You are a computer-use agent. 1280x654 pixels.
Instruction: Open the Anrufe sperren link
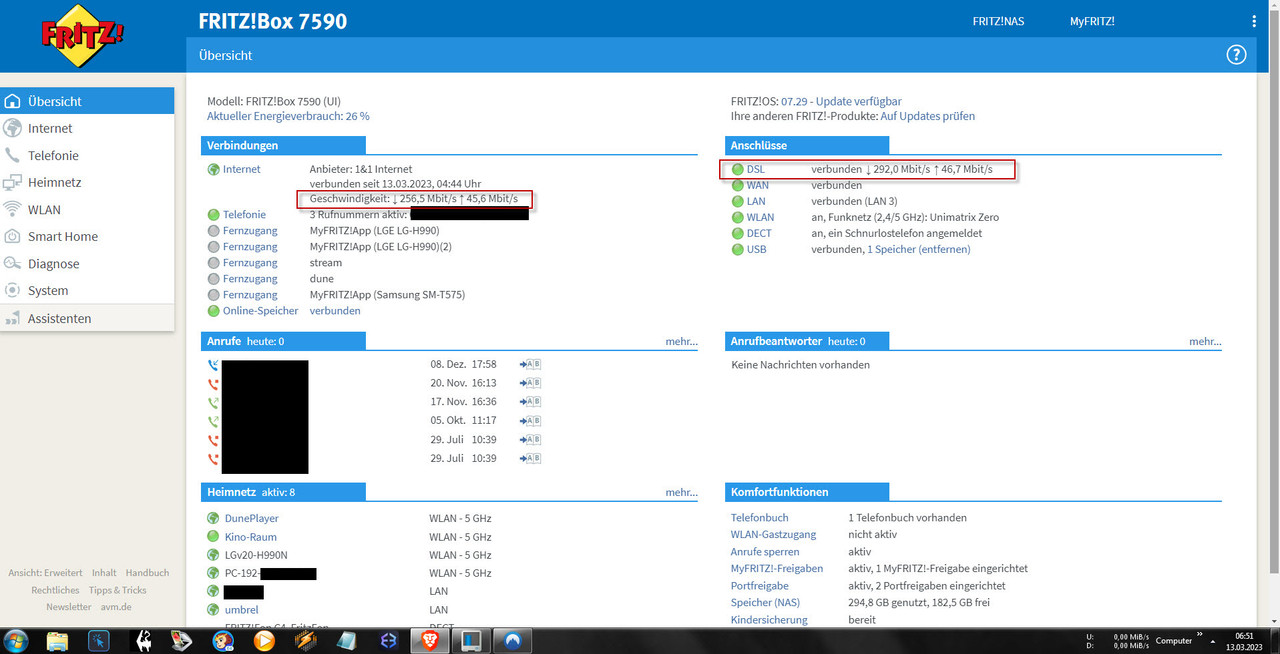click(x=766, y=551)
